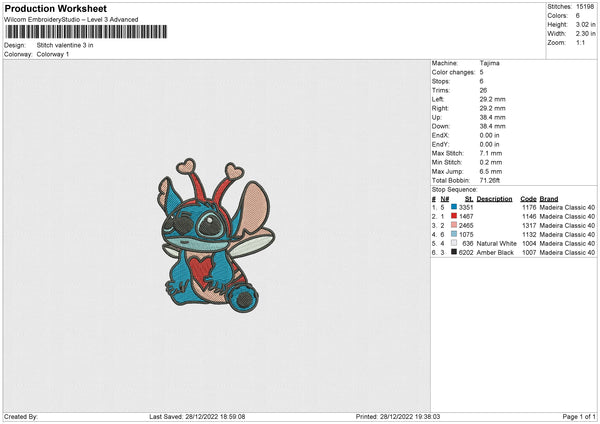Click the Machine value Tajima
This screenshot has width=600, height=424.
(x=489, y=63)
